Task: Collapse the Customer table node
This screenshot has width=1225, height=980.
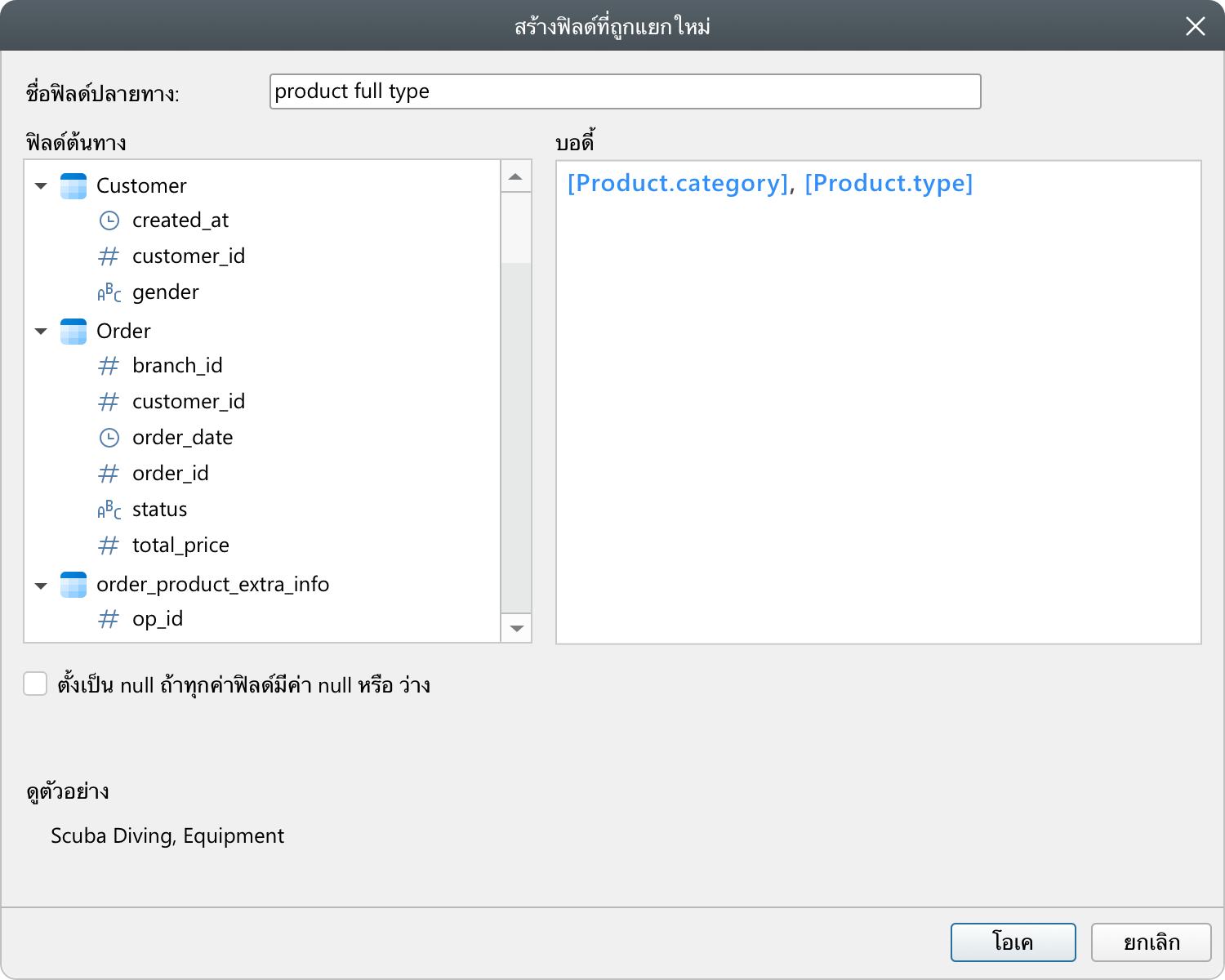Action: (41, 186)
